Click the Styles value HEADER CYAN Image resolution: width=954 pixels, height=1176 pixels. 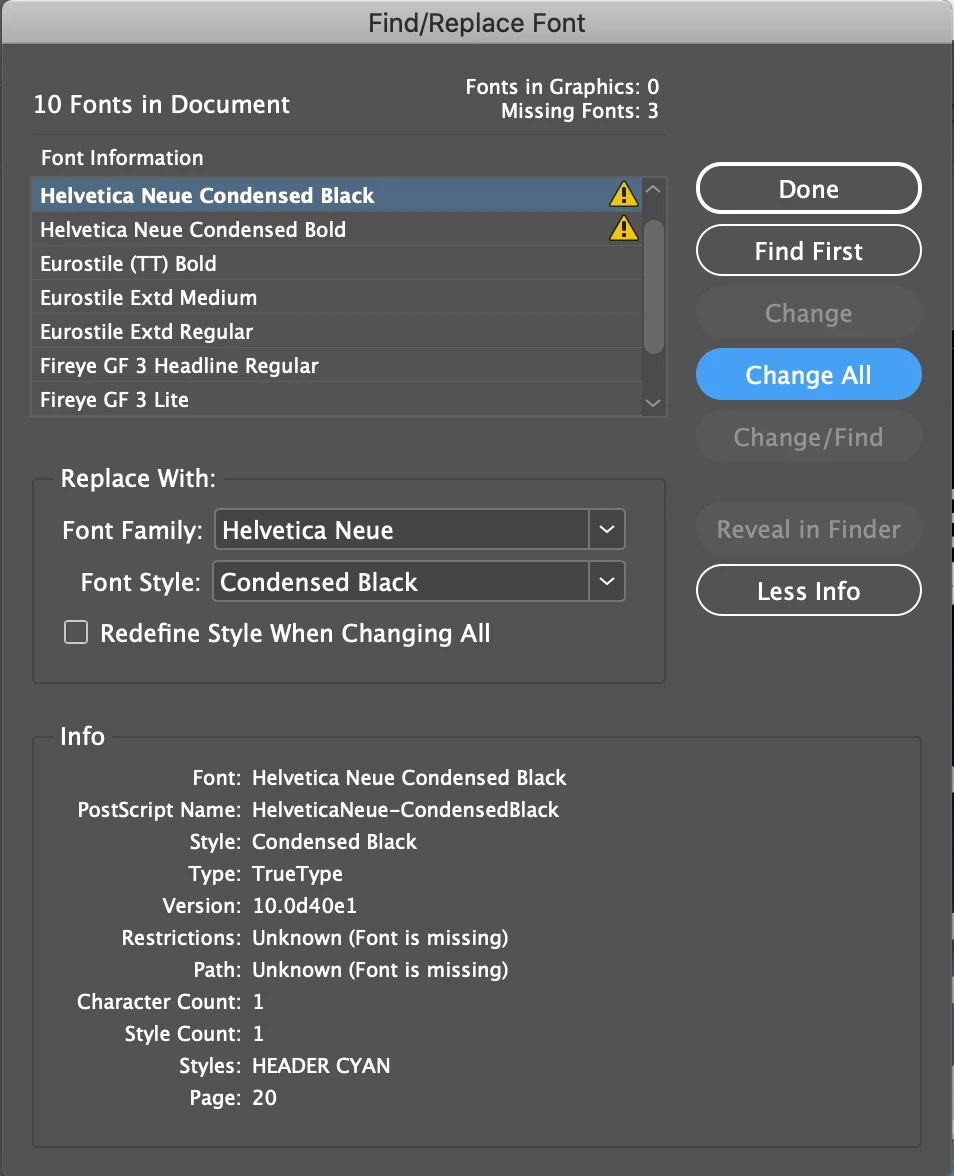(x=321, y=1065)
